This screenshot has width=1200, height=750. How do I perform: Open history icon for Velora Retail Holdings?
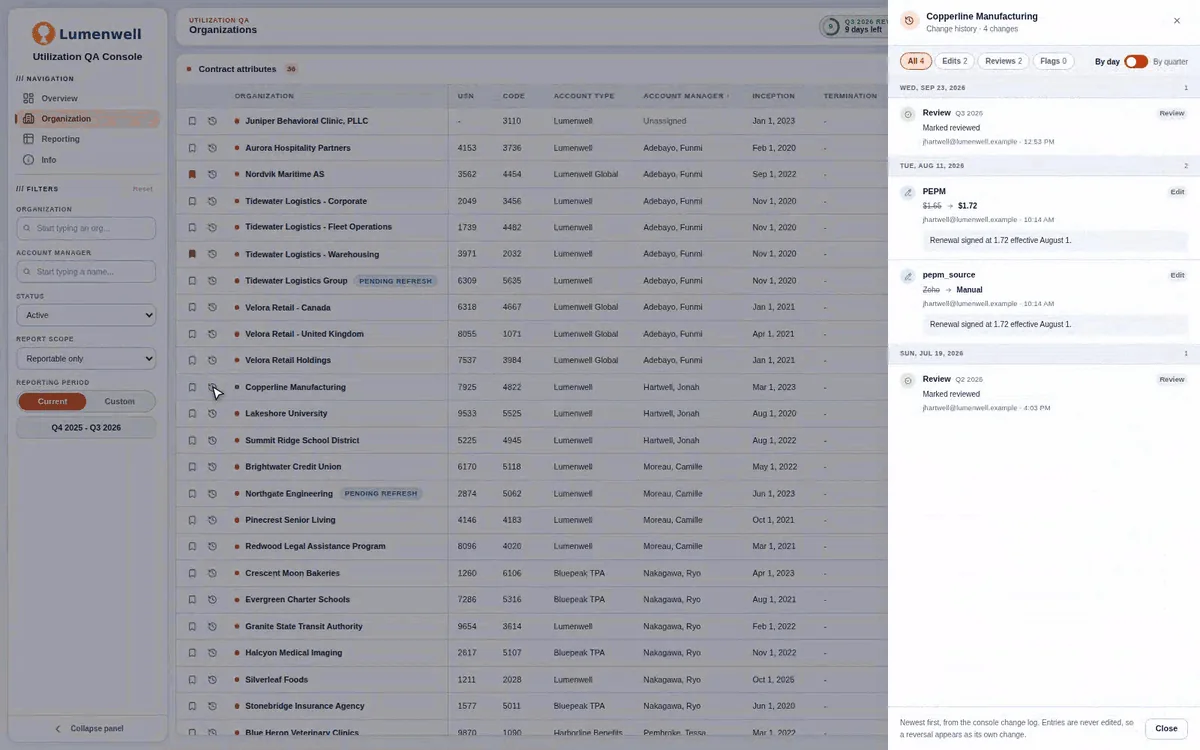pyautogui.click(x=212, y=360)
